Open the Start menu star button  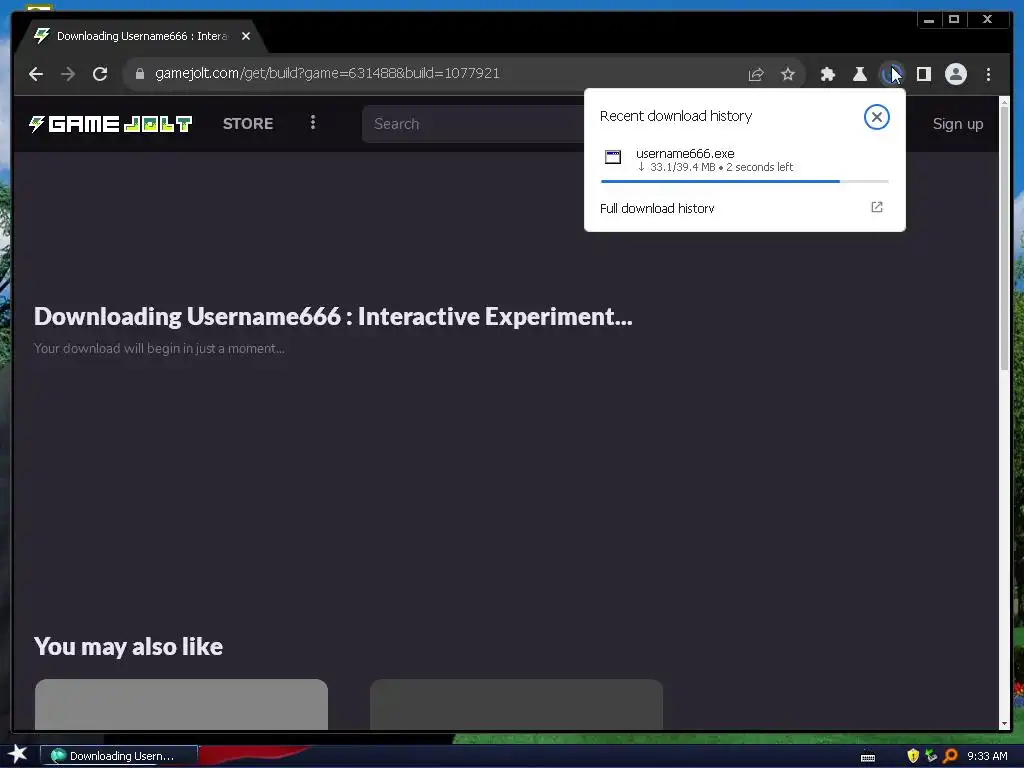coord(18,755)
